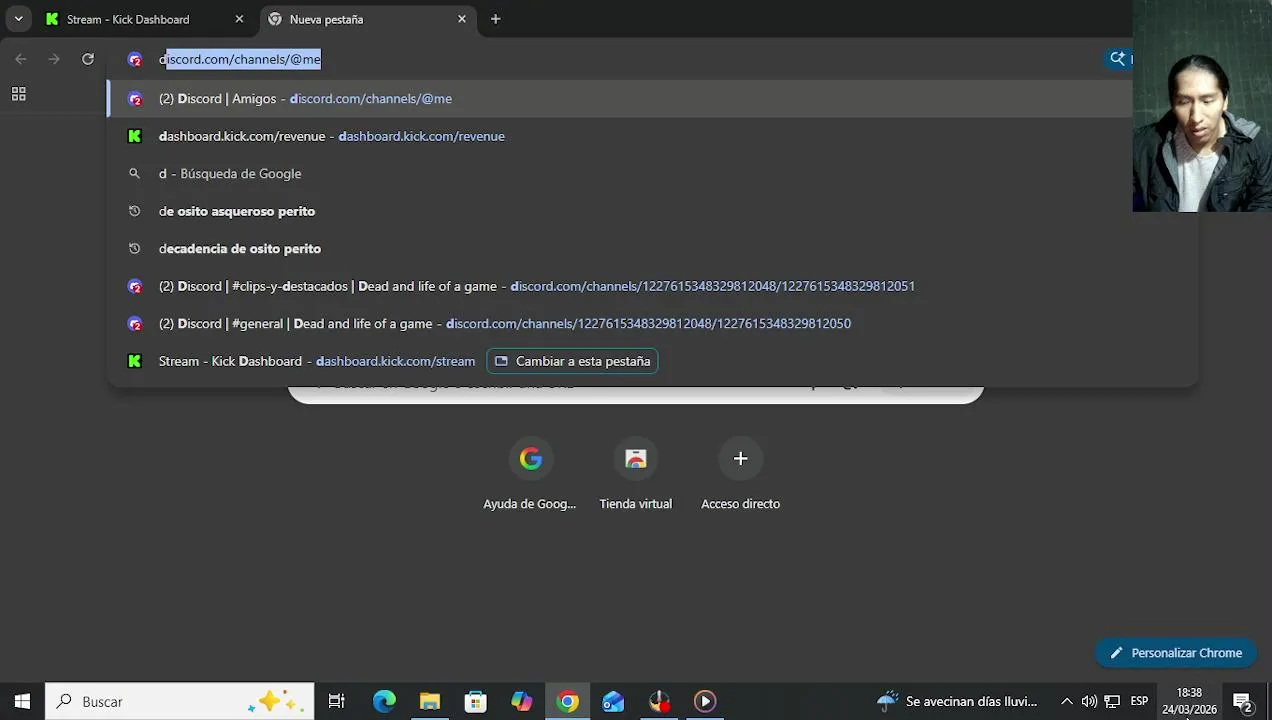Pick 'de osito asqueroso perito' history suggestion
The height and width of the screenshot is (720, 1272).
(x=652, y=211)
